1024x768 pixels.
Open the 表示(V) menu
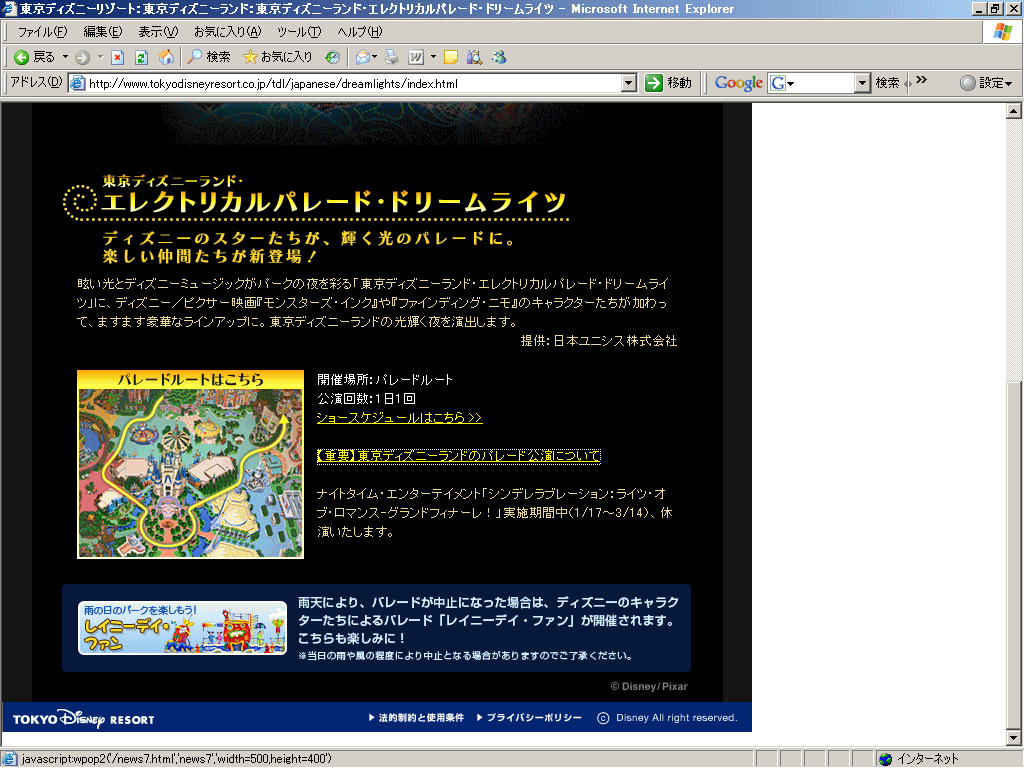pyautogui.click(x=158, y=32)
